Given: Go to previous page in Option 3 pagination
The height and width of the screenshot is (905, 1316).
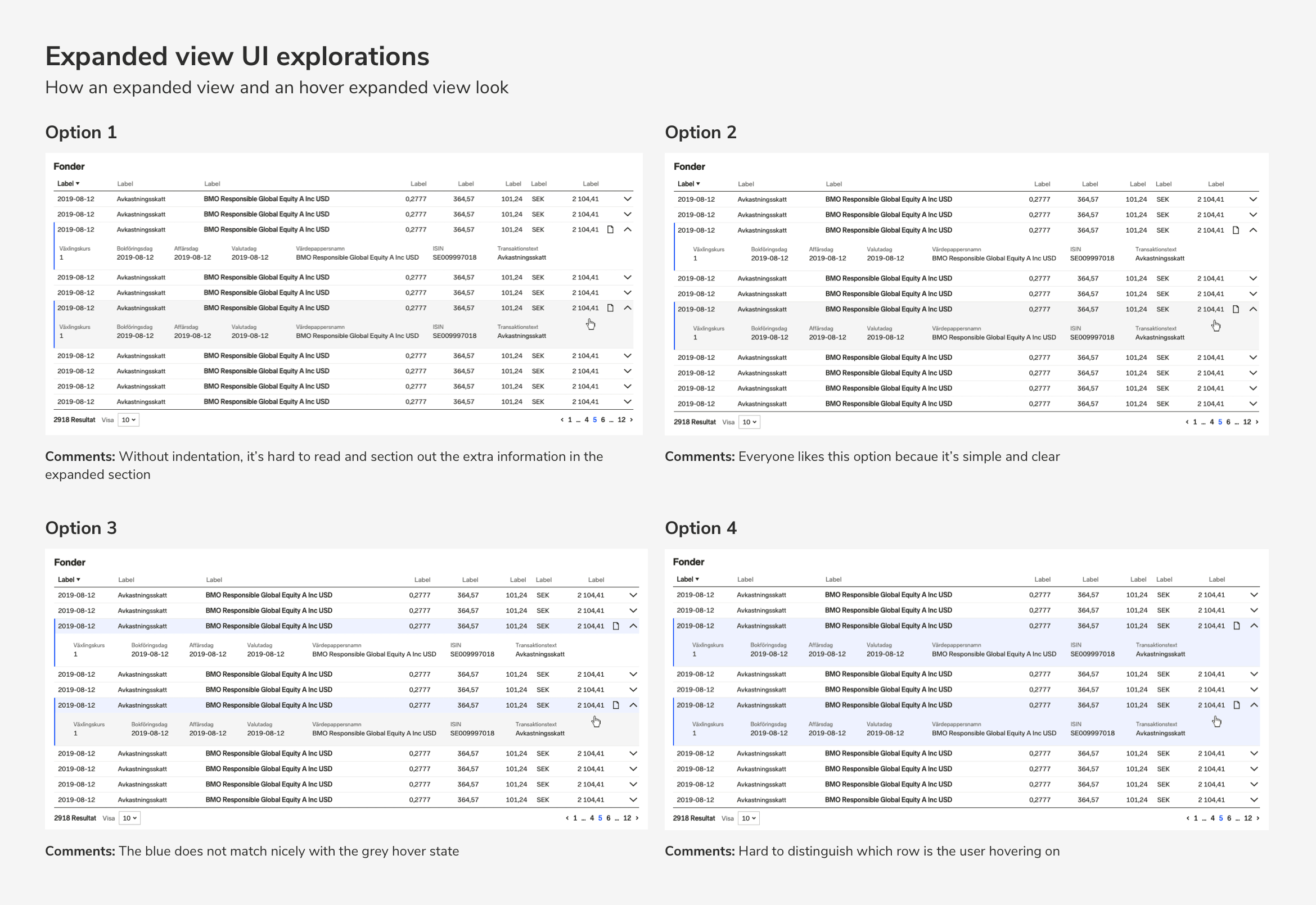Looking at the screenshot, I should tap(567, 818).
